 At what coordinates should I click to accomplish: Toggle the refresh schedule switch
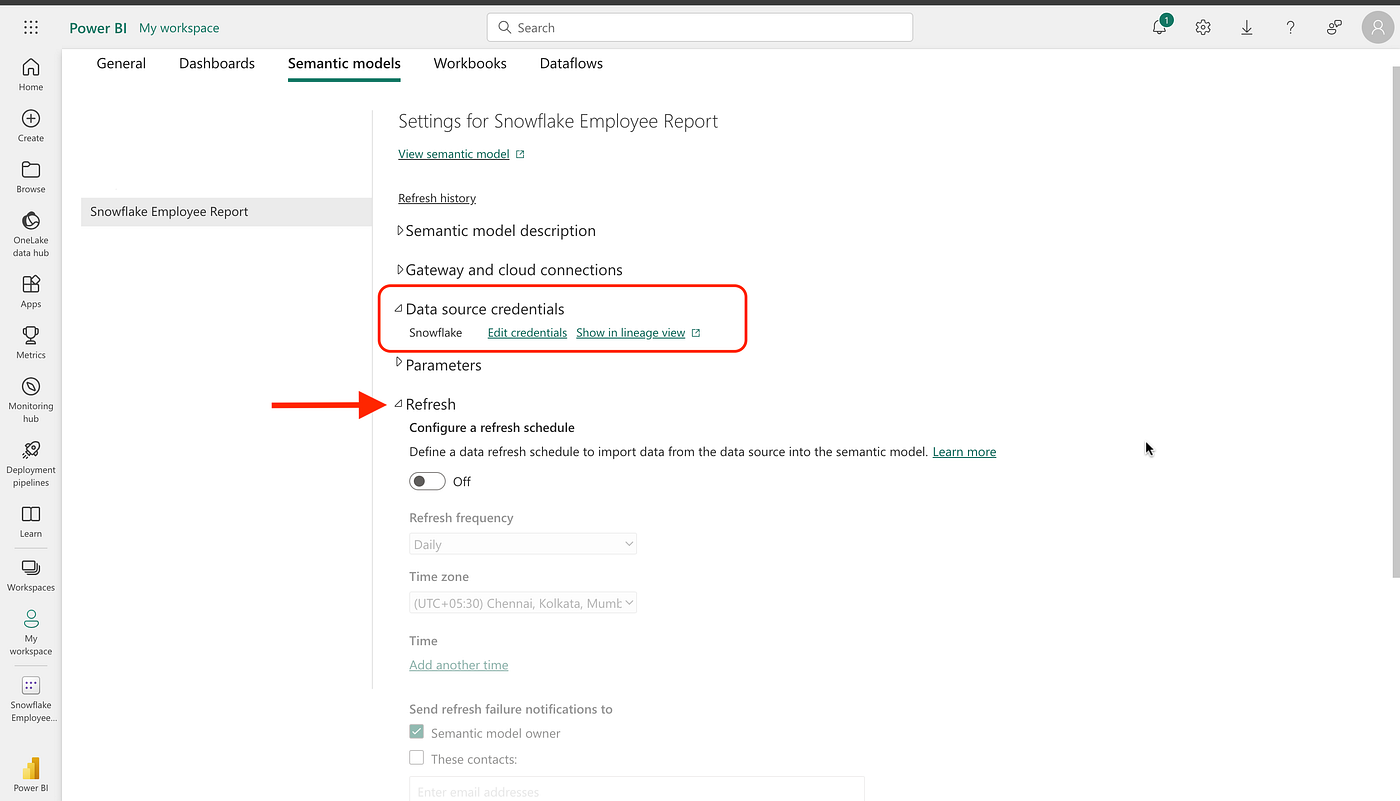(x=427, y=481)
